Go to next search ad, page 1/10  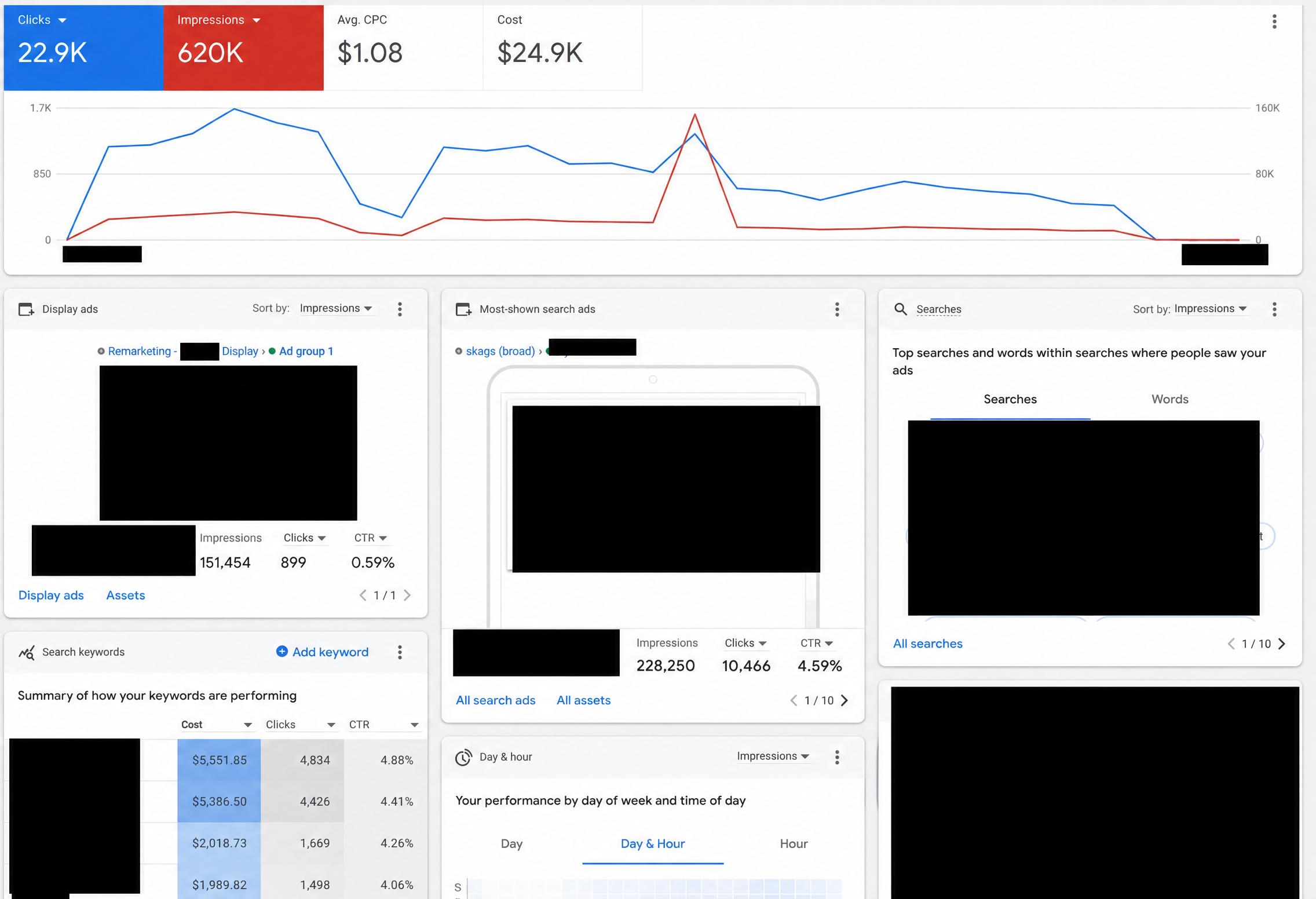pos(845,700)
